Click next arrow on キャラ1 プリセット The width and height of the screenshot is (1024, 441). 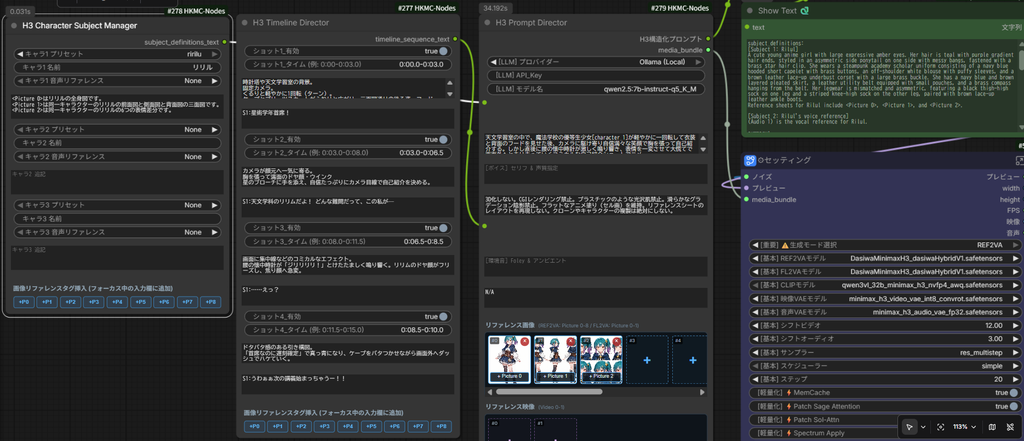pos(214,54)
